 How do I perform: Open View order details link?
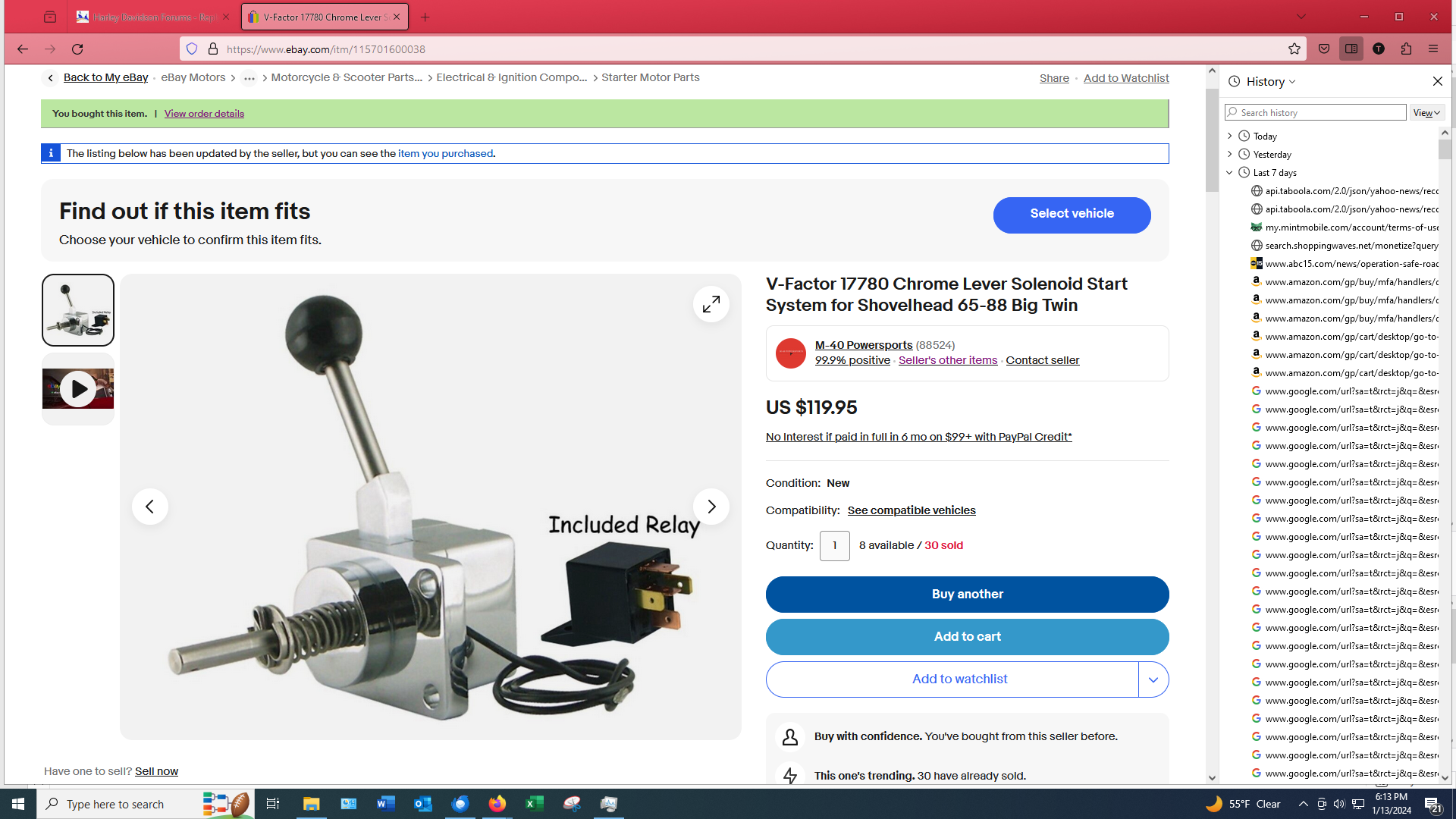click(204, 114)
